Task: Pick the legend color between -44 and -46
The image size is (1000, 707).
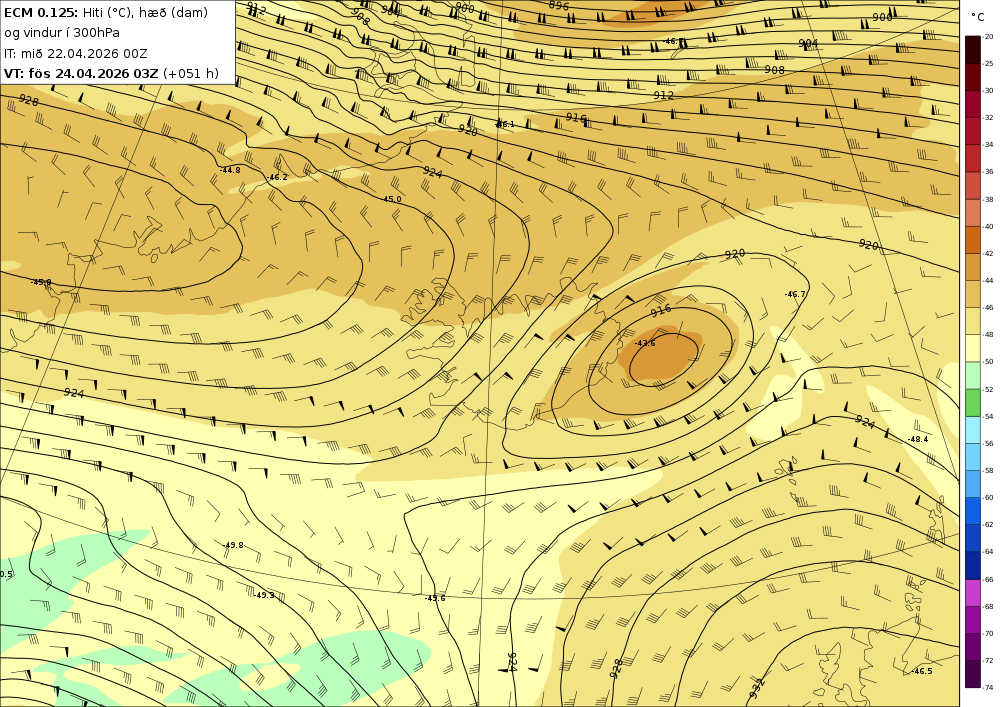Action: (x=973, y=294)
